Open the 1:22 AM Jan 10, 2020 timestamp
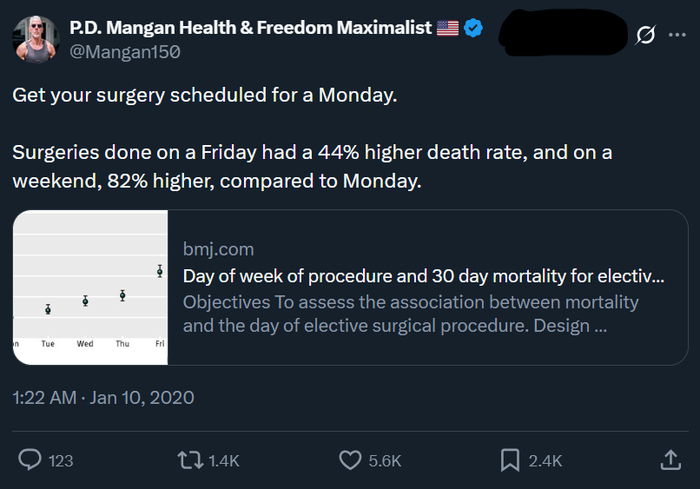Image resolution: width=700 pixels, height=489 pixels. (103, 397)
